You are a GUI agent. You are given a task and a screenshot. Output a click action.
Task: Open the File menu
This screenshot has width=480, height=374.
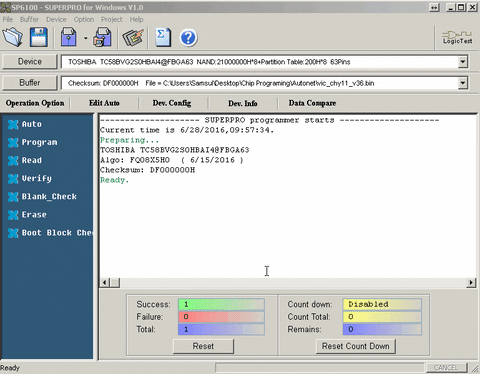tap(7, 19)
